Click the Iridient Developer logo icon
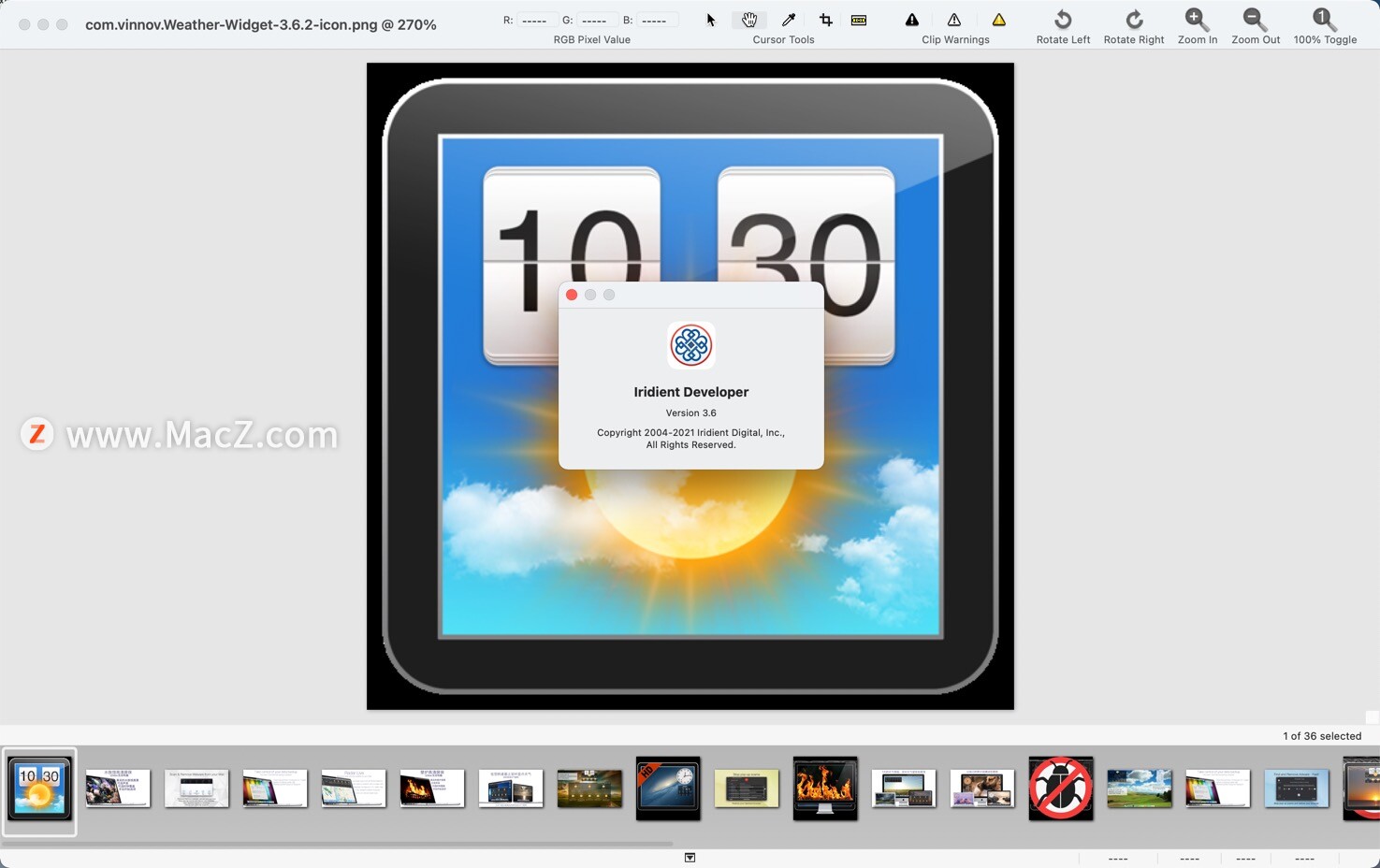Viewport: 1380px width, 868px height. [x=691, y=345]
